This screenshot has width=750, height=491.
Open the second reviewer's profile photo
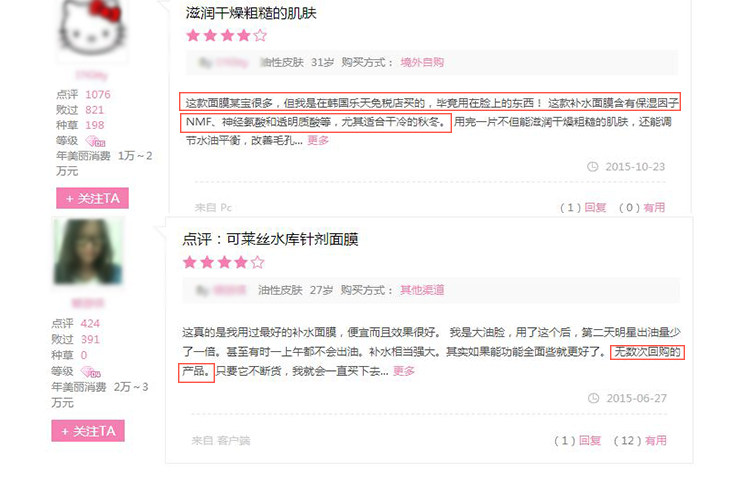pos(88,251)
